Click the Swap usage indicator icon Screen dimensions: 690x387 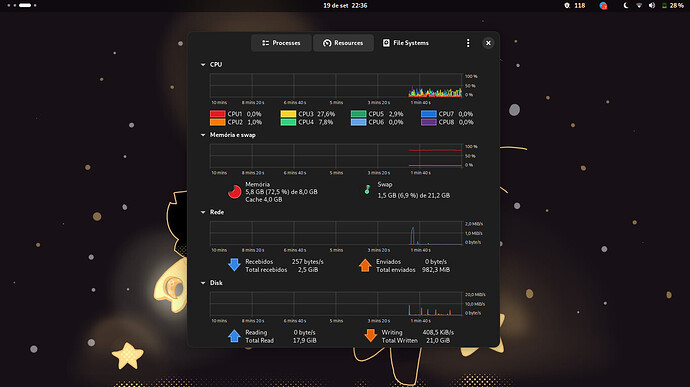tap(367, 190)
